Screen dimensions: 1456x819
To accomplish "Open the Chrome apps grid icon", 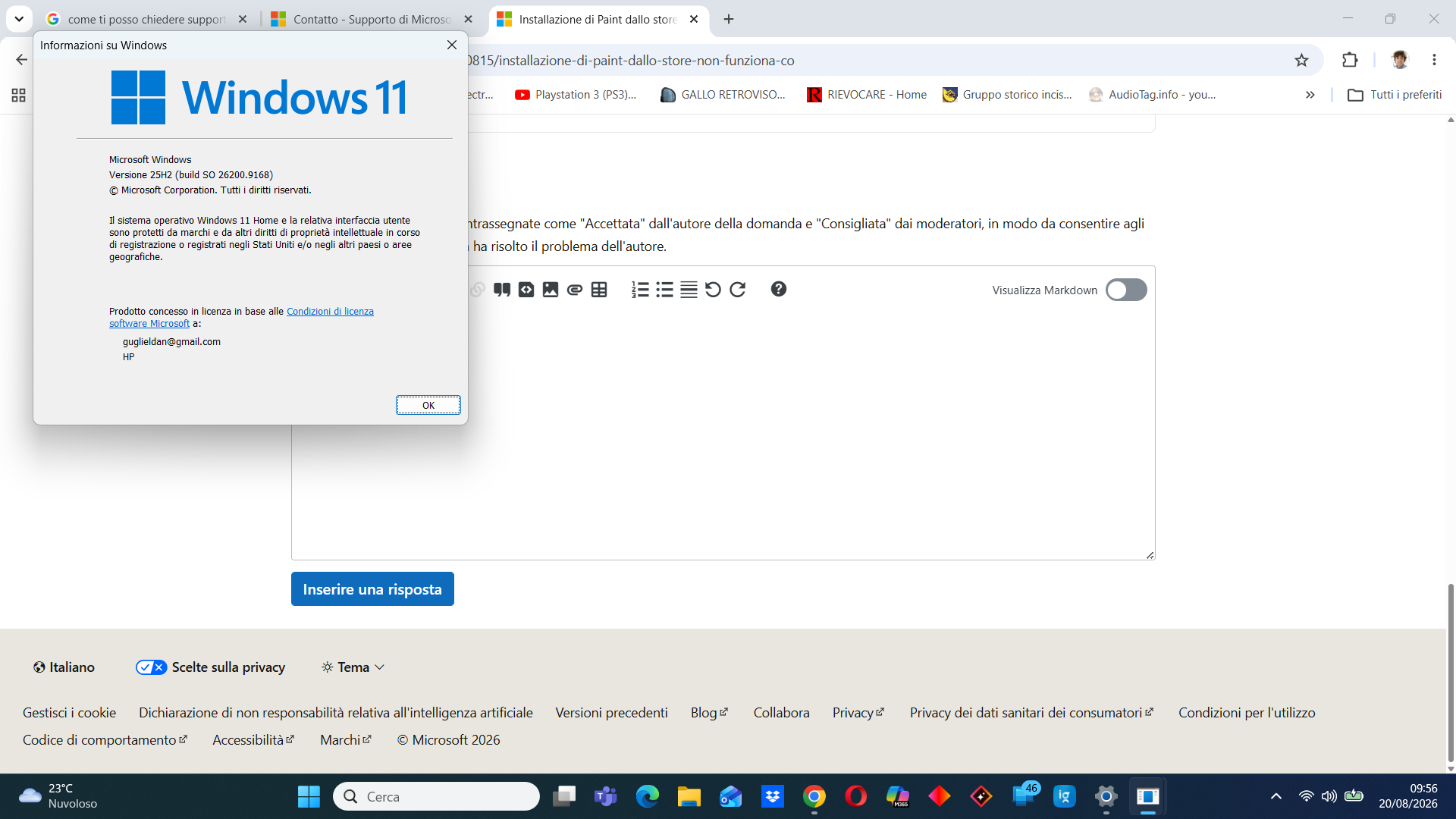I will (x=19, y=95).
